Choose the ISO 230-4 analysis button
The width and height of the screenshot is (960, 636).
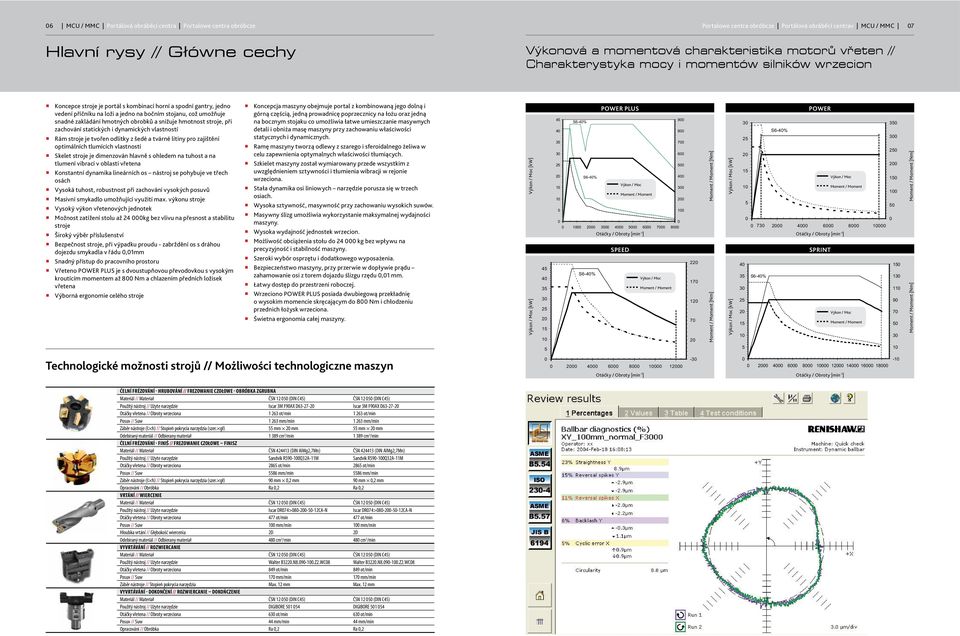coord(539,485)
